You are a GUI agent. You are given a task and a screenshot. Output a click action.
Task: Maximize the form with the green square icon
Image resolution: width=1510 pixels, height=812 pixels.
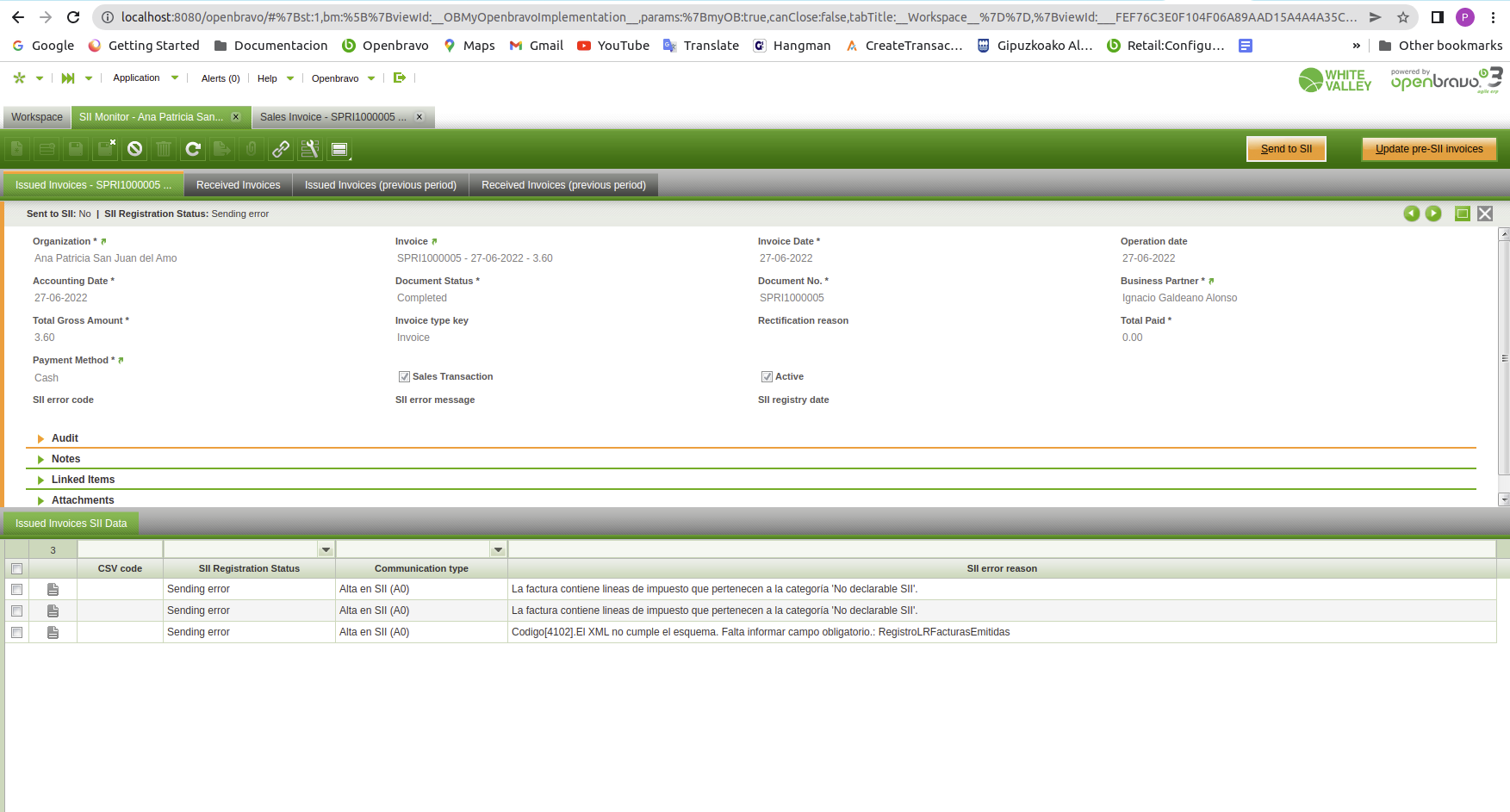click(x=1463, y=214)
